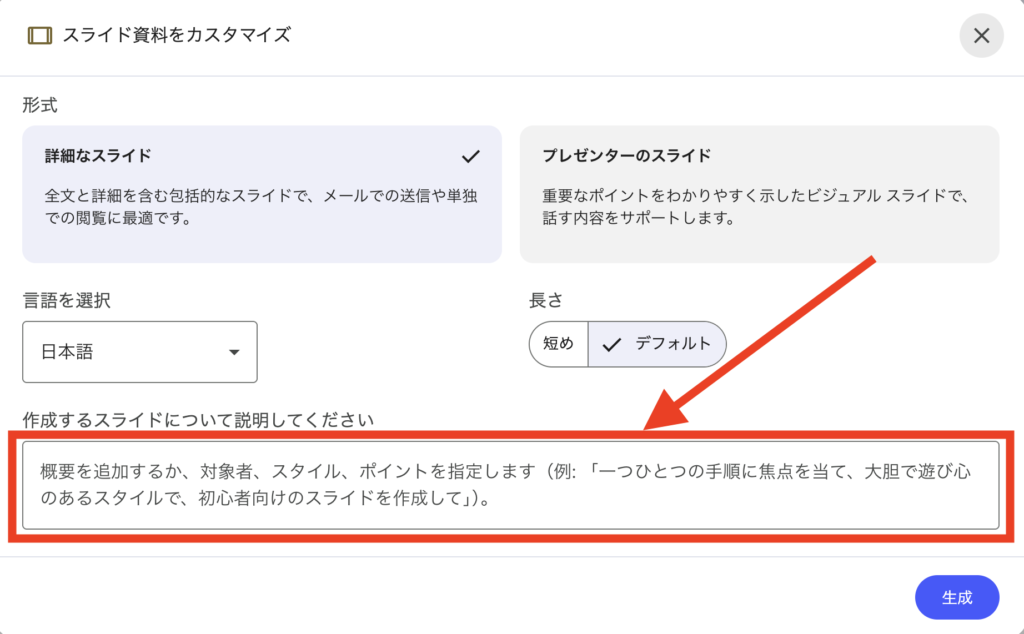Open the 日本語 language dropdown
The height and width of the screenshot is (634, 1024).
tap(140, 352)
